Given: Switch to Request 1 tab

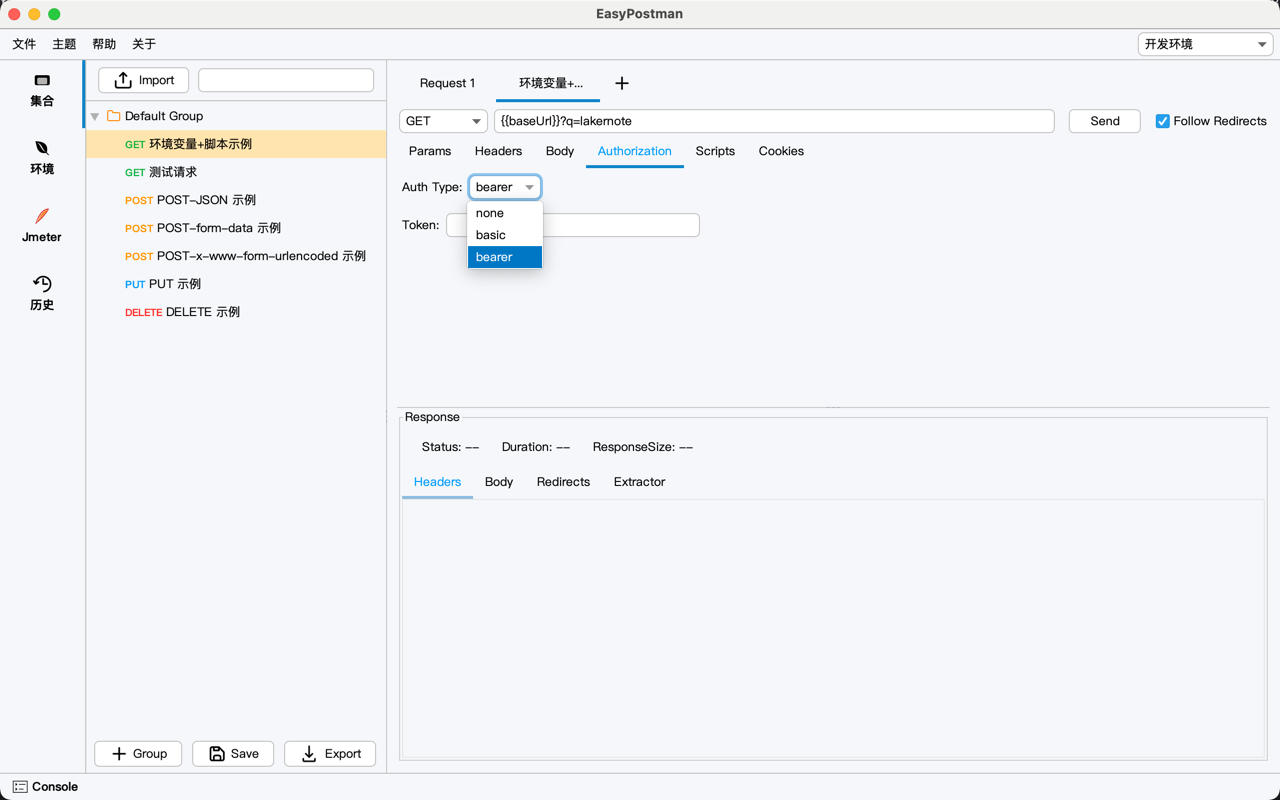Looking at the screenshot, I should coord(447,83).
